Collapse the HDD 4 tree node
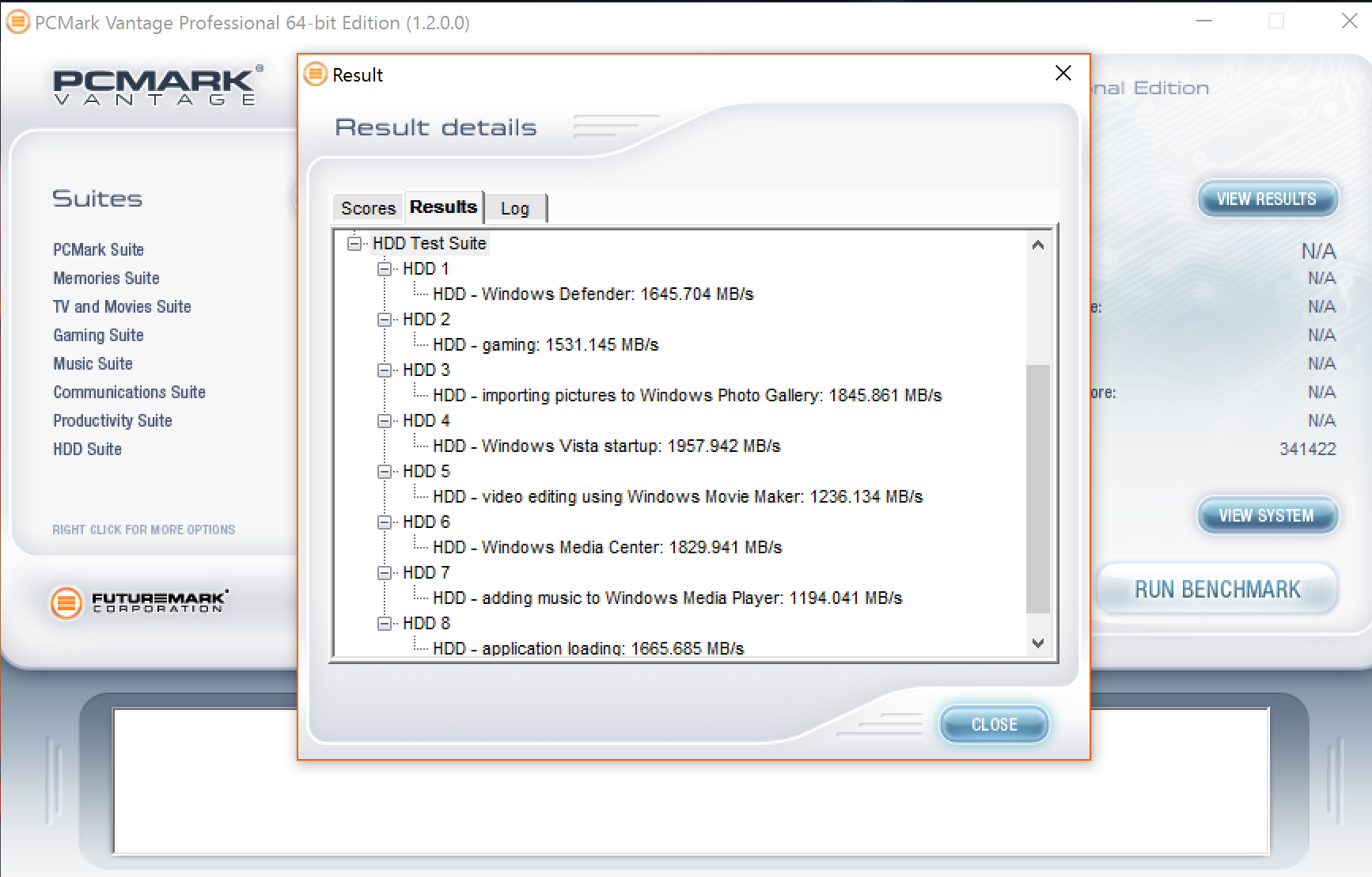 tap(385, 421)
